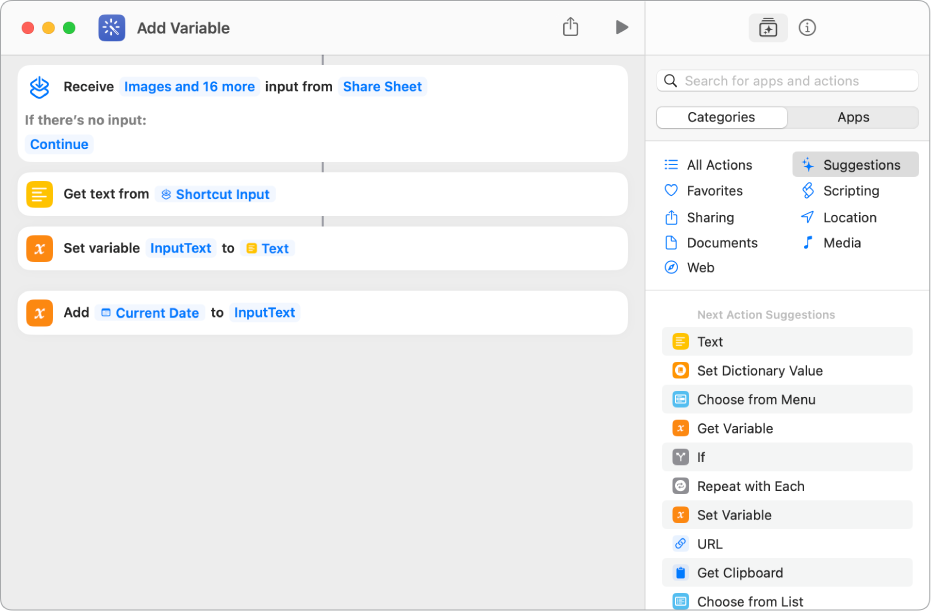The image size is (932, 612).
Task: Focus the Search for apps and actions field
Action: point(788,81)
